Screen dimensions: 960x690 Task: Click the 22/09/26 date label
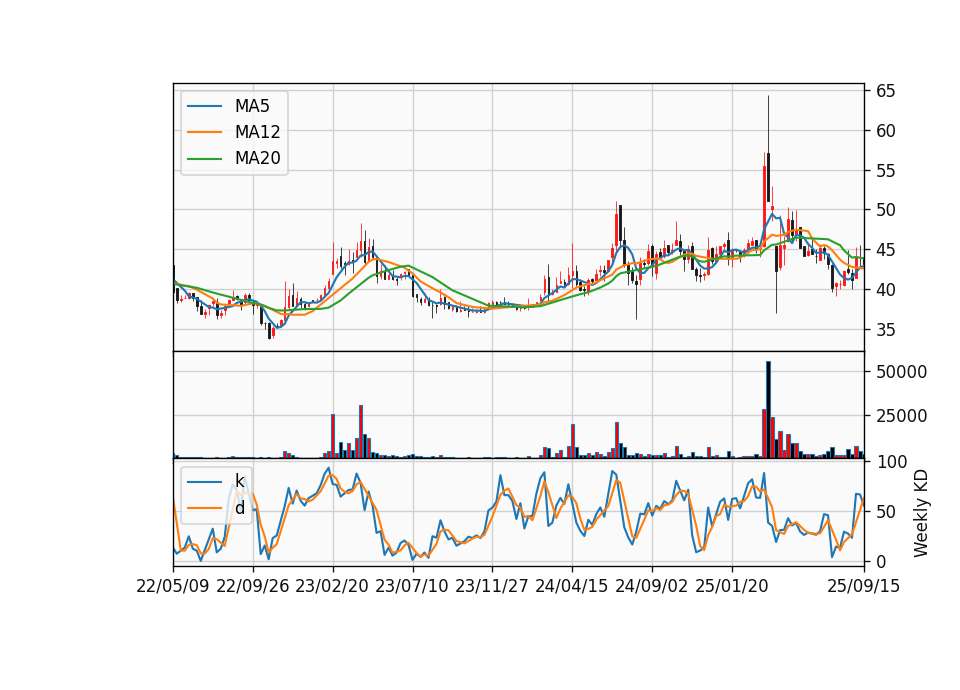point(253,586)
